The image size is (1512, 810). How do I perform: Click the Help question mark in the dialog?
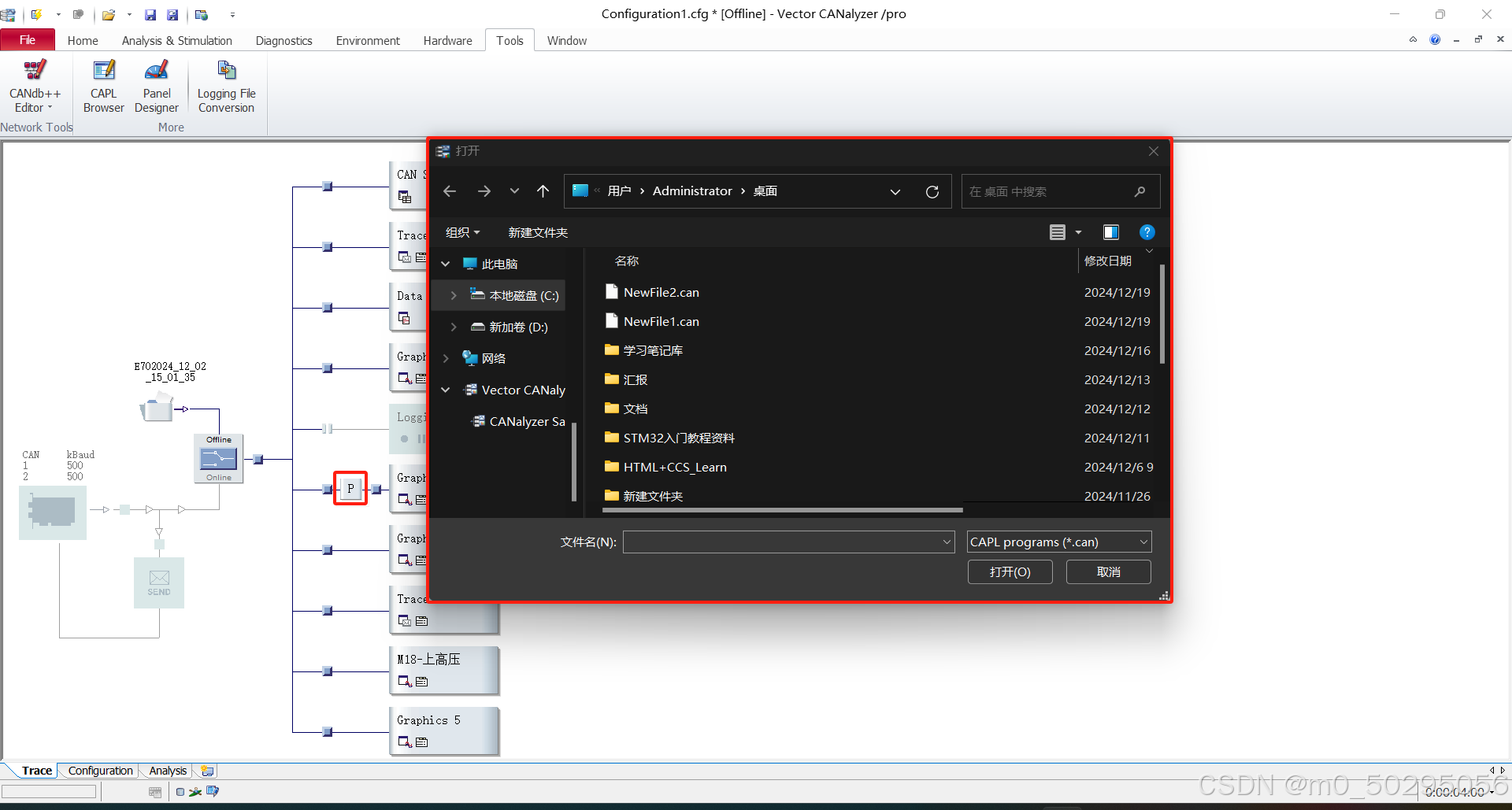tap(1147, 231)
